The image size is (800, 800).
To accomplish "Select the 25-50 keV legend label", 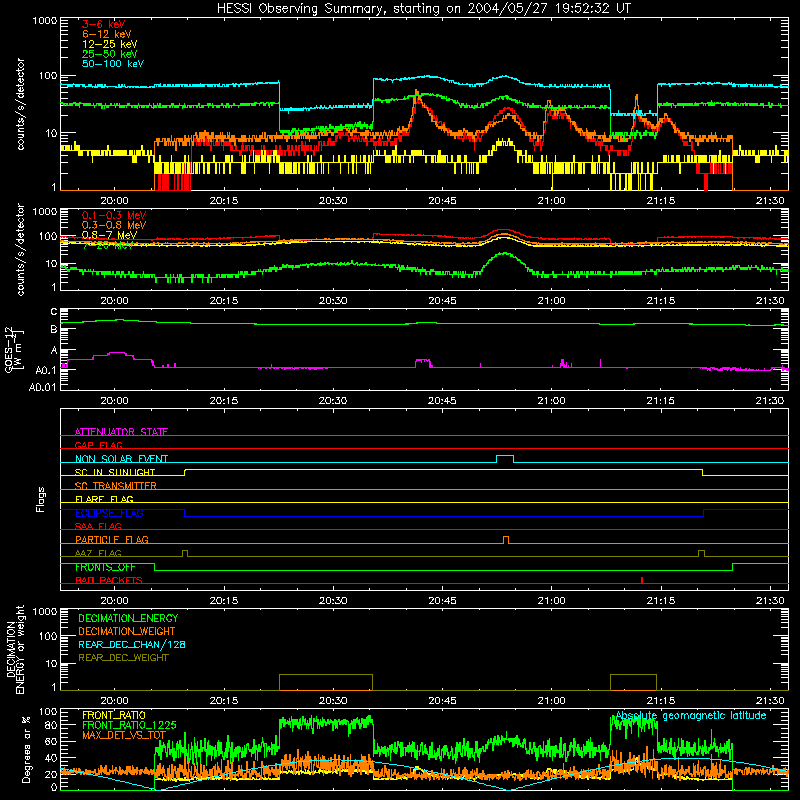I will click(x=110, y=54).
